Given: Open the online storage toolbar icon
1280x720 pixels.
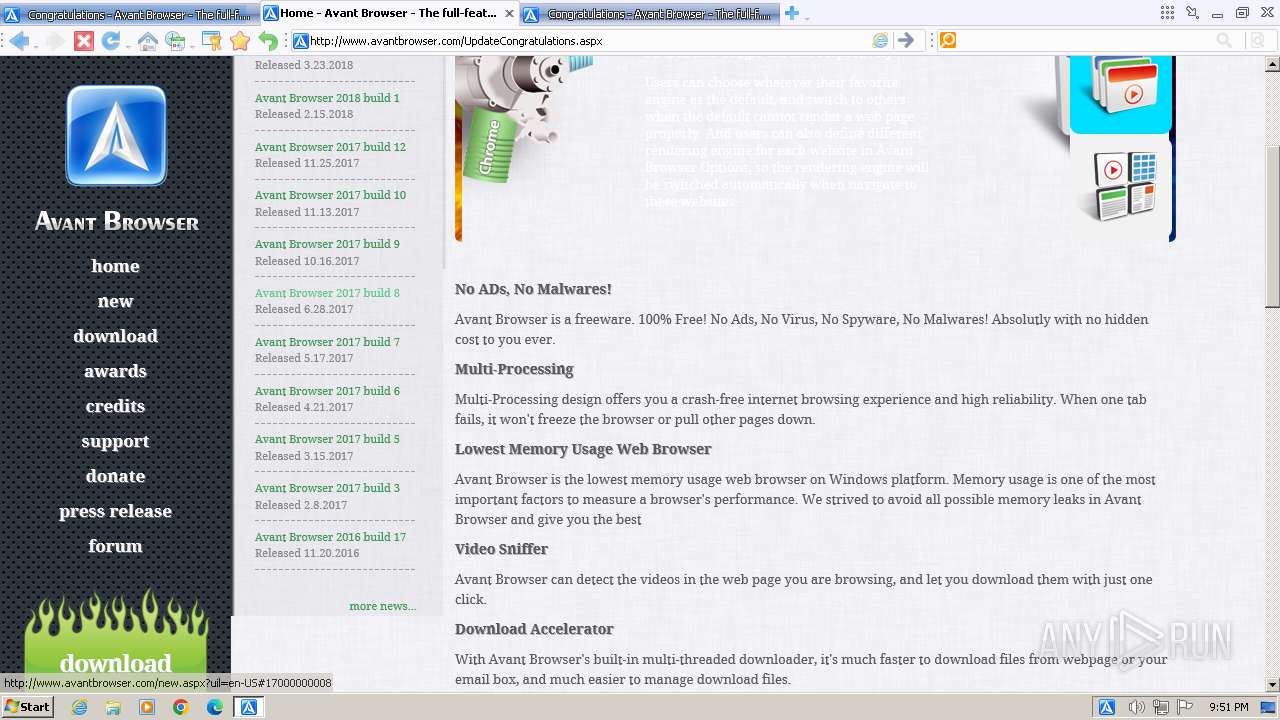Looking at the screenshot, I should 175,41.
